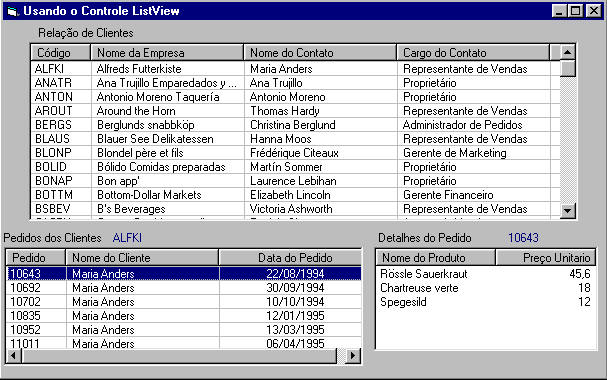This screenshot has width=607, height=380.
Task: Select order 10702 row
Action: click(x=184, y=301)
